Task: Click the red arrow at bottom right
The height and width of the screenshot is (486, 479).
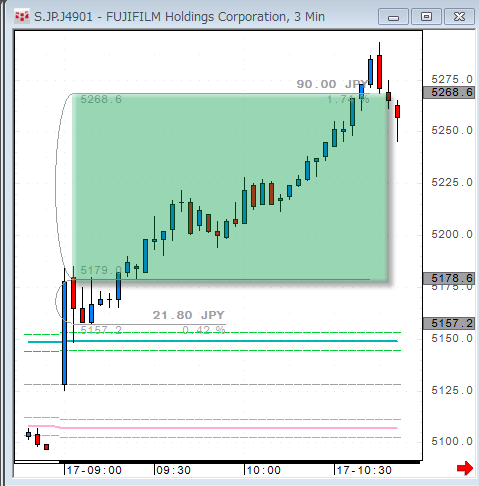Action: click(465, 468)
